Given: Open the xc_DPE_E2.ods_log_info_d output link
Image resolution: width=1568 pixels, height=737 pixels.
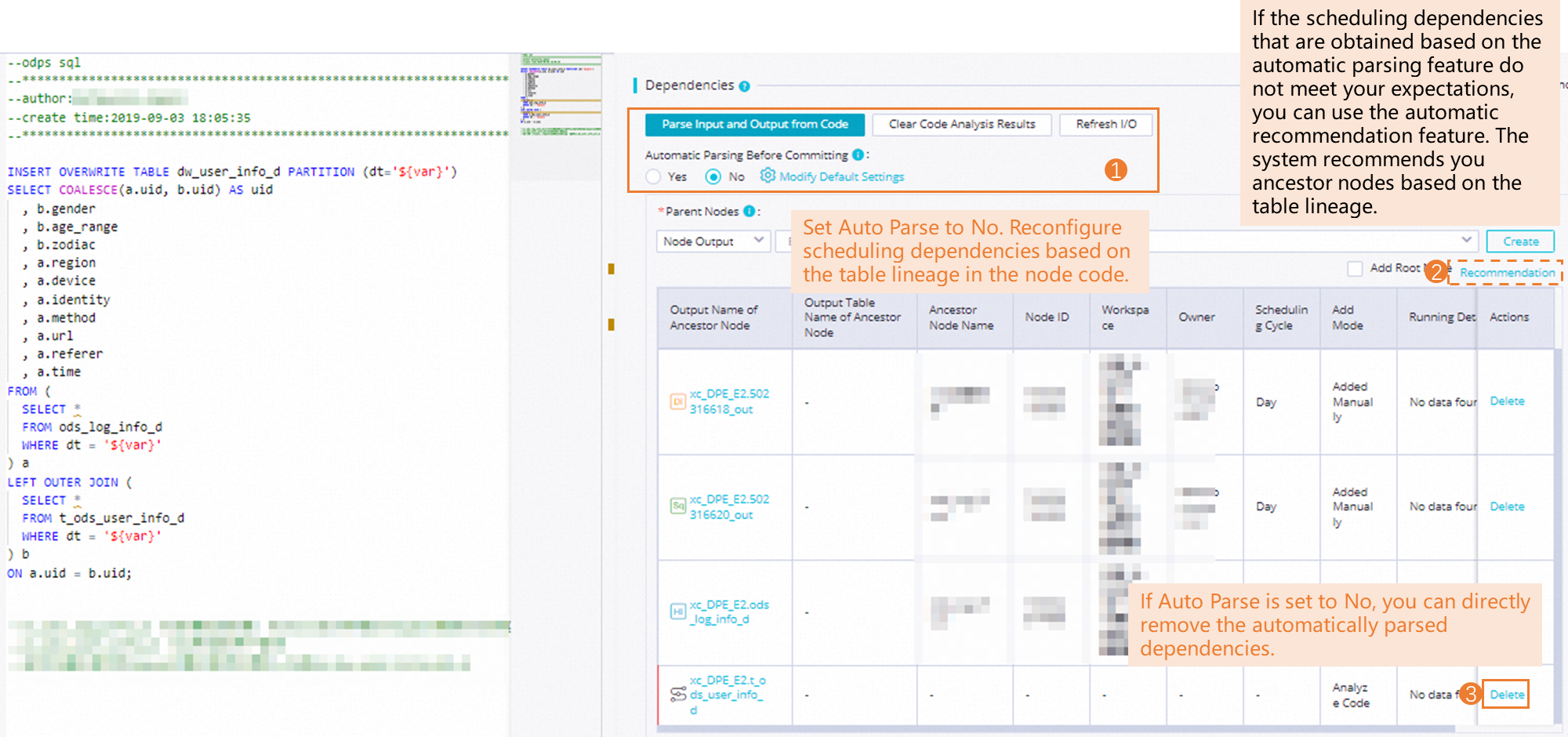Looking at the screenshot, I should point(729,612).
